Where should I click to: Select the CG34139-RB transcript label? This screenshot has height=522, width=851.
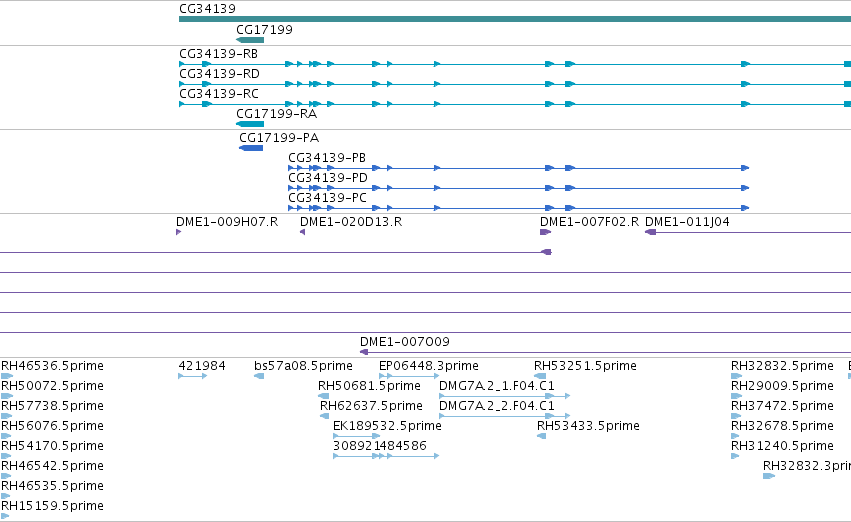pyautogui.click(x=219, y=54)
